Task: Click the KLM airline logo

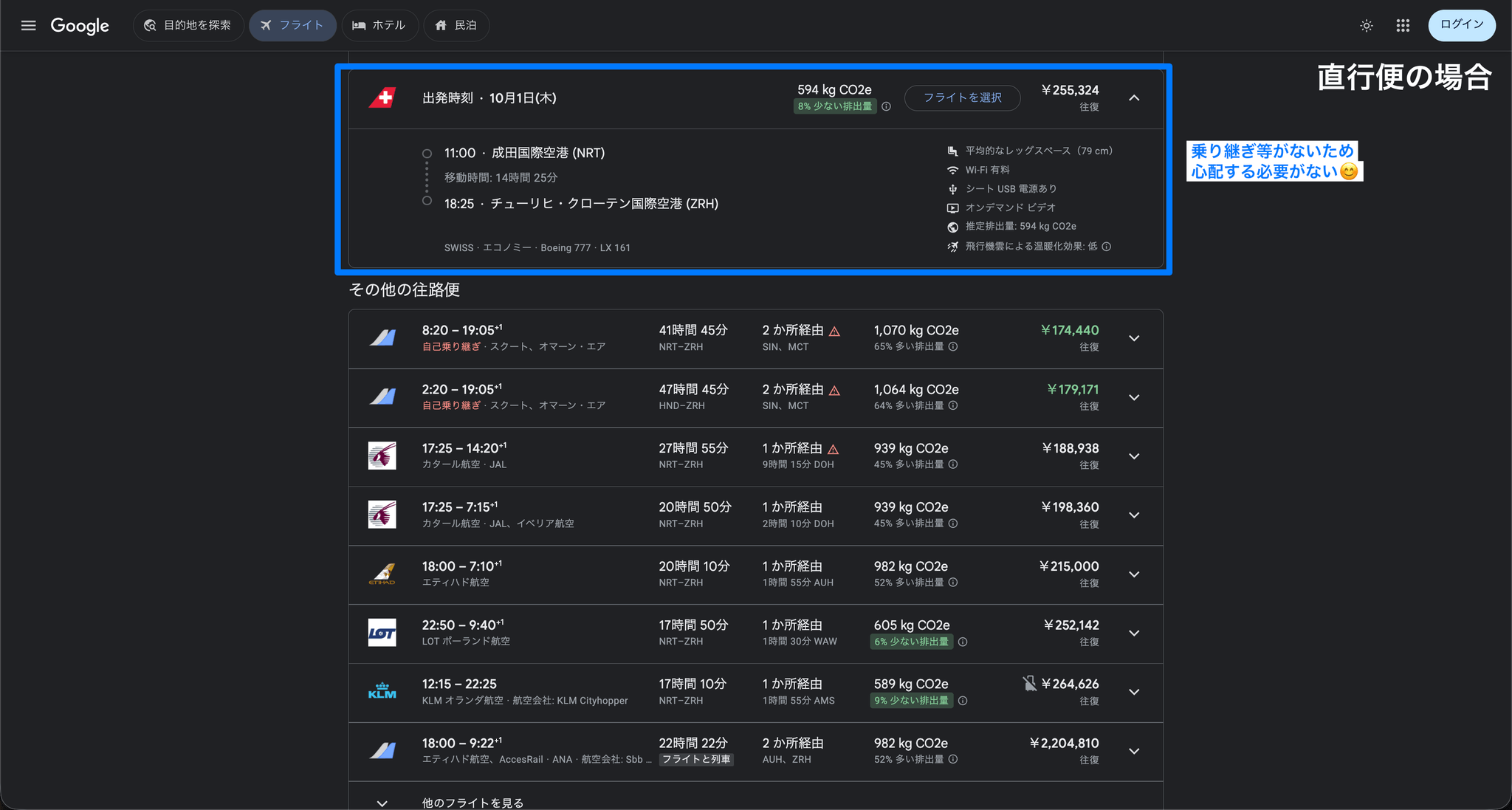Action: (382, 691)
